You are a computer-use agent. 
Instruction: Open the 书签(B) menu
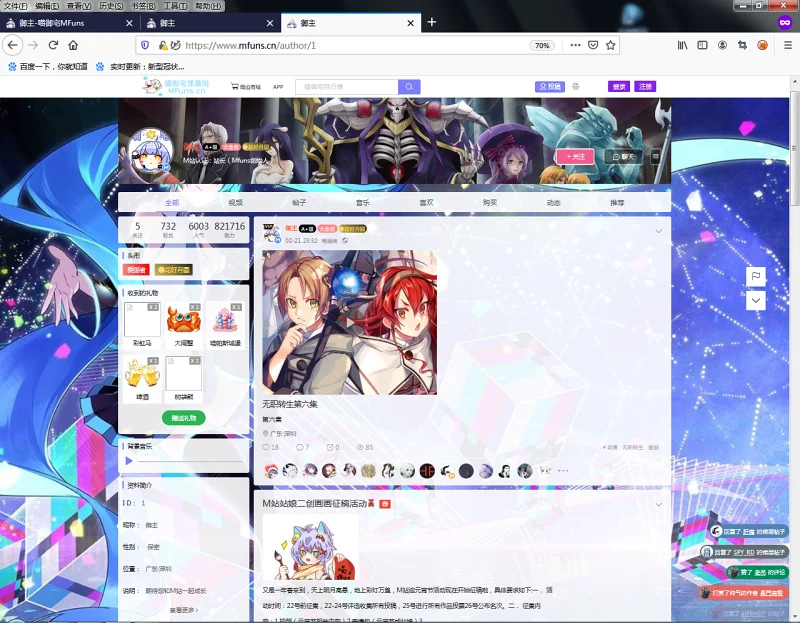pos(143,6)
